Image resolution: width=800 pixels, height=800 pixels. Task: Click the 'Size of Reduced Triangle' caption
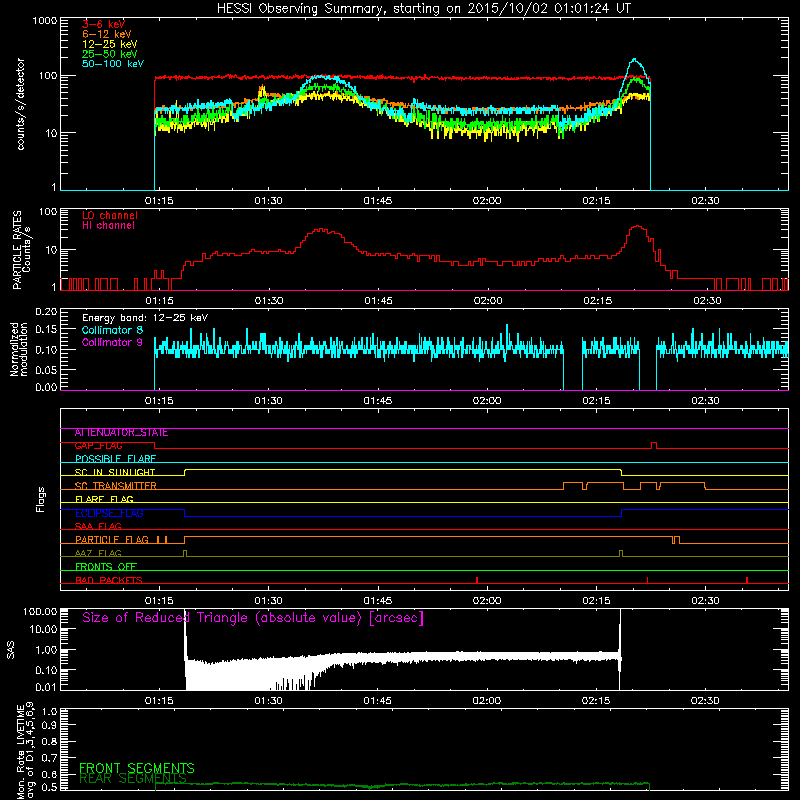253,618
